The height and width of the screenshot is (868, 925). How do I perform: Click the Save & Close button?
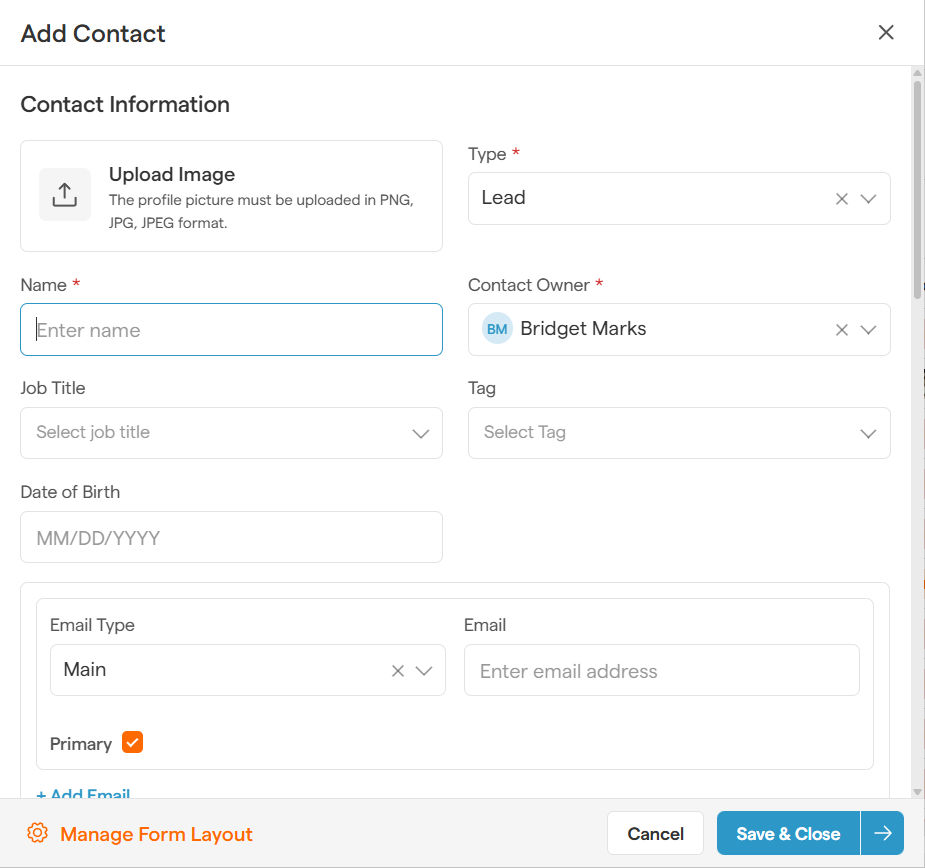pyautogui.click(x=788, y=833)
